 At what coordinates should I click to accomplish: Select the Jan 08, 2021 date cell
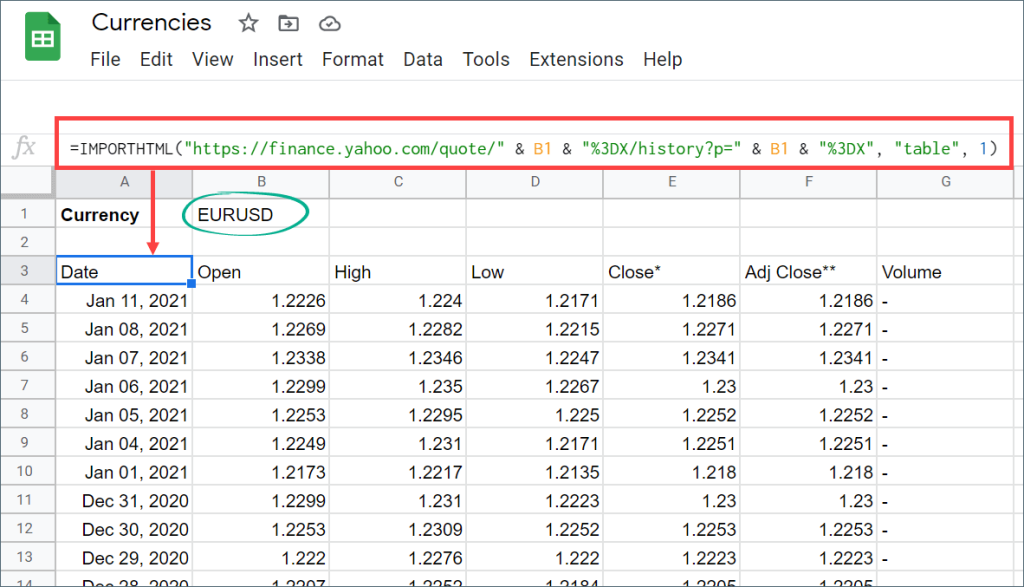coord(124,328)
